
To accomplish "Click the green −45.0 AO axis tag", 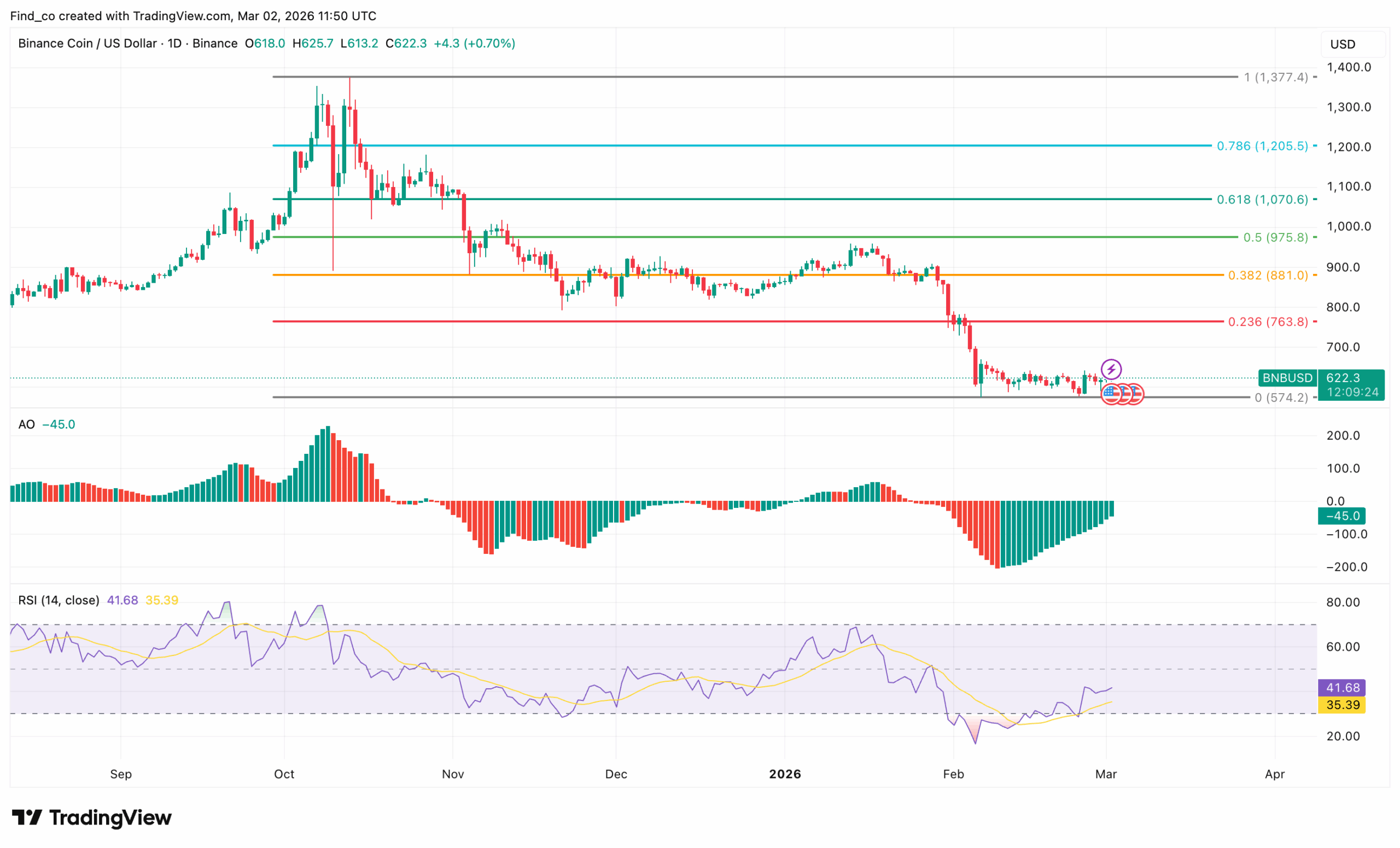I will 1342,516.
